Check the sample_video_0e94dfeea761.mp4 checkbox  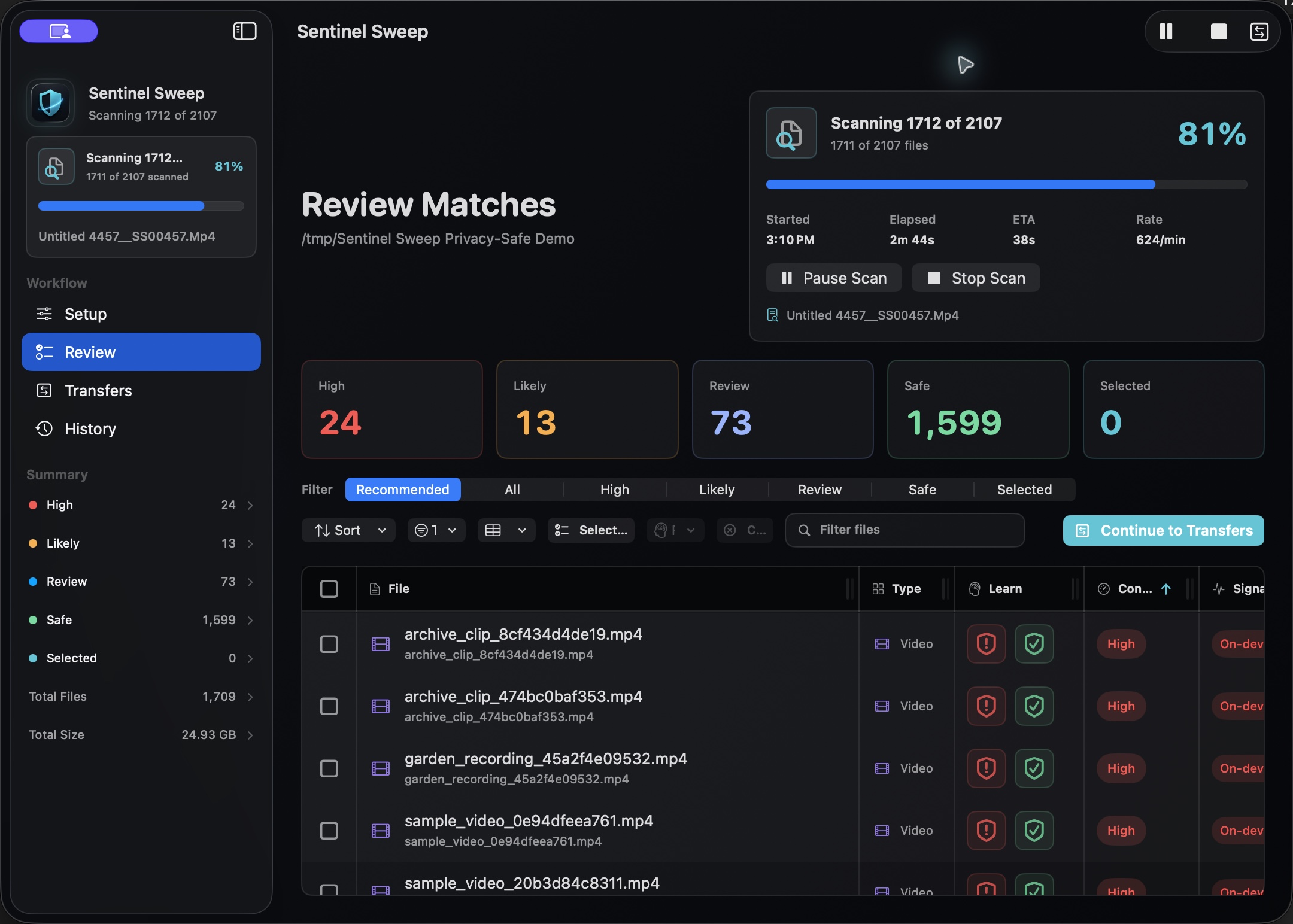(329, 831)
